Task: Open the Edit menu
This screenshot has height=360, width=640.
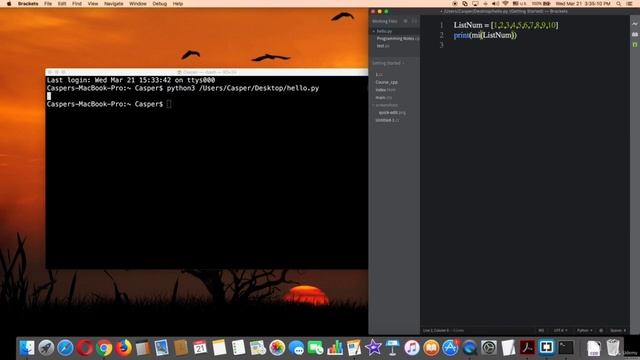Action: tap(62, 4)
